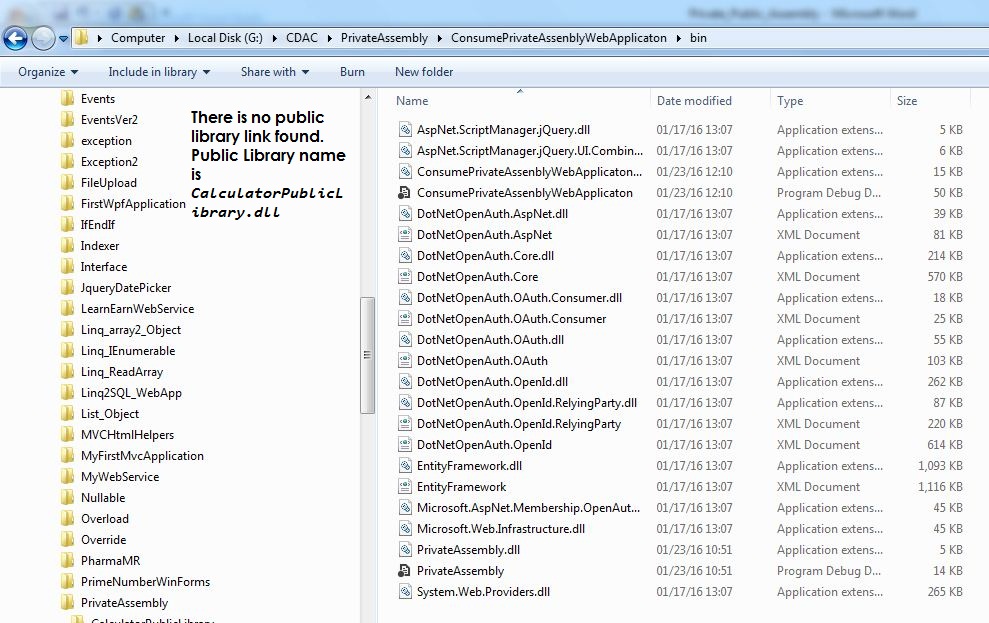
Task: Navigate to CDAC in the address bar
Action: click(302, 38)
